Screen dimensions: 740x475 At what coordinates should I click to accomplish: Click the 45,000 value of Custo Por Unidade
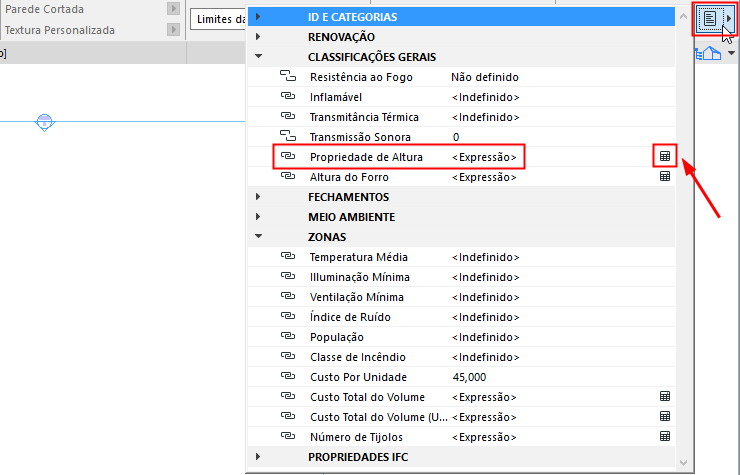[x=469, y=377]
